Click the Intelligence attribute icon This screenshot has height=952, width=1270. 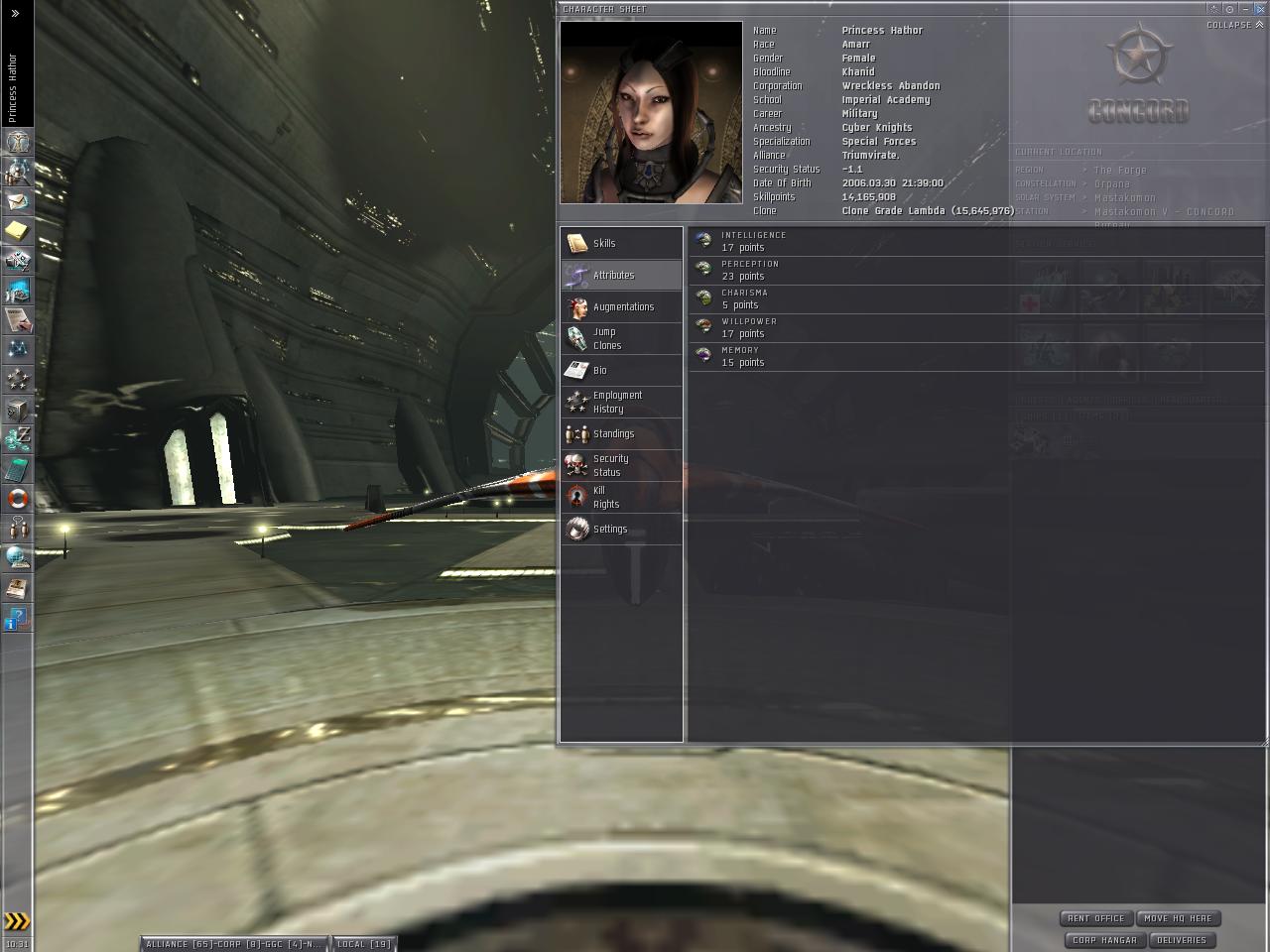(x=703, y=240)
